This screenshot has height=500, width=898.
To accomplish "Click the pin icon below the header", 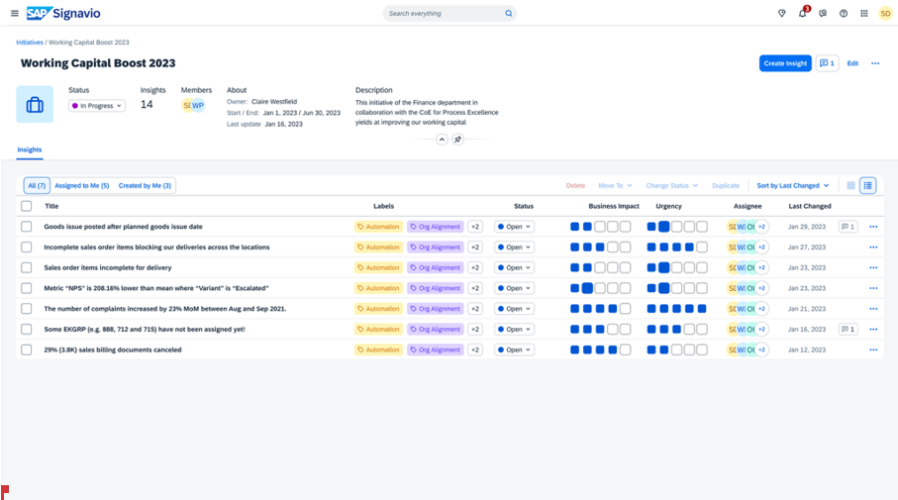I will pos(458,140).
